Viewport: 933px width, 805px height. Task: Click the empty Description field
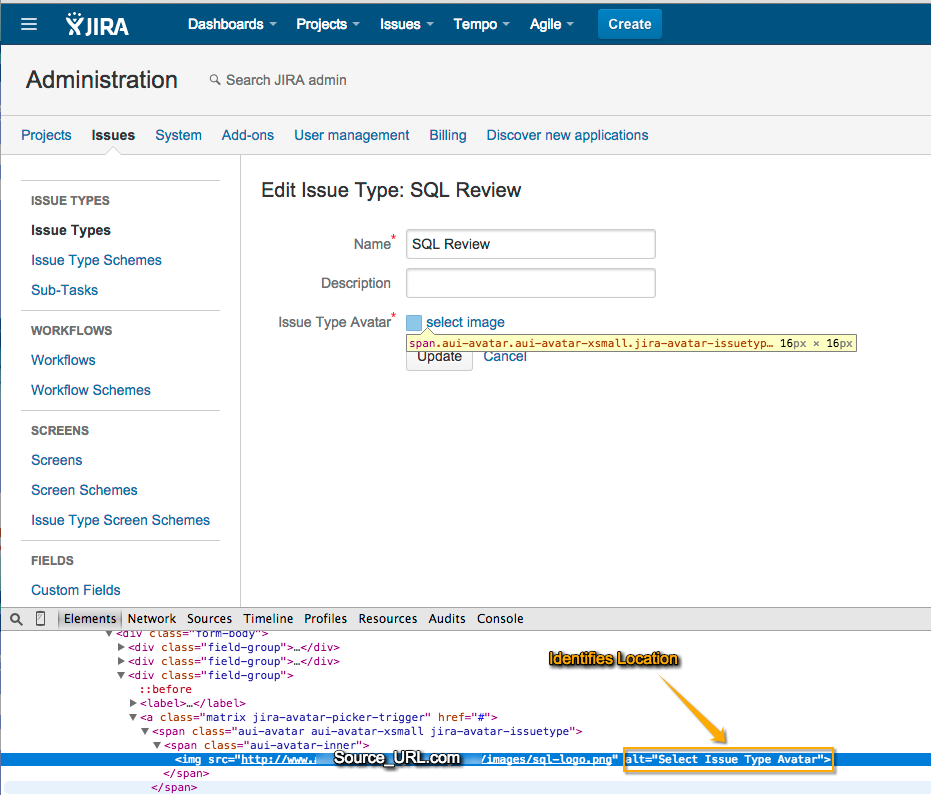pyautogui.click(x=531, y=283)
